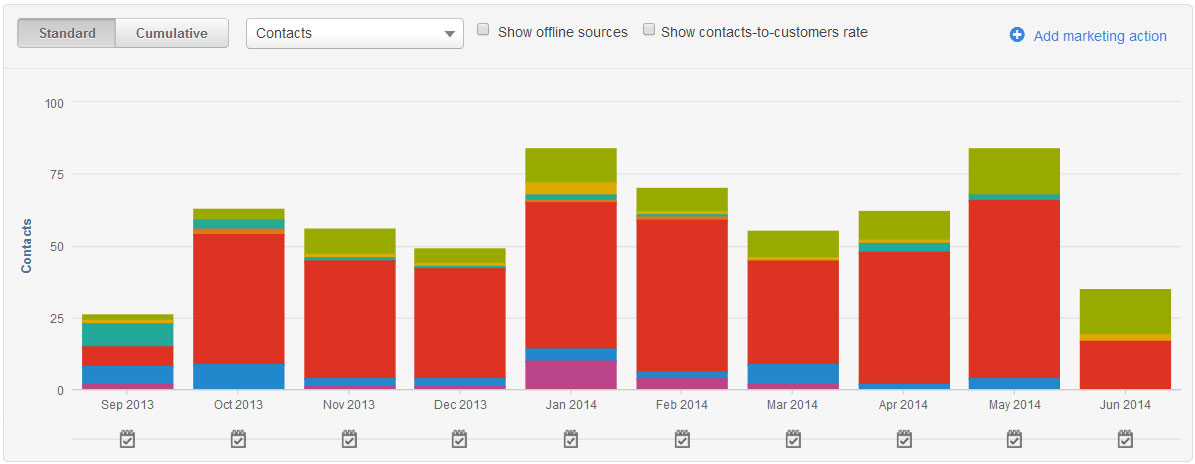Click the Add marketing action link

pyautogui.click(x=1100, y=36)
